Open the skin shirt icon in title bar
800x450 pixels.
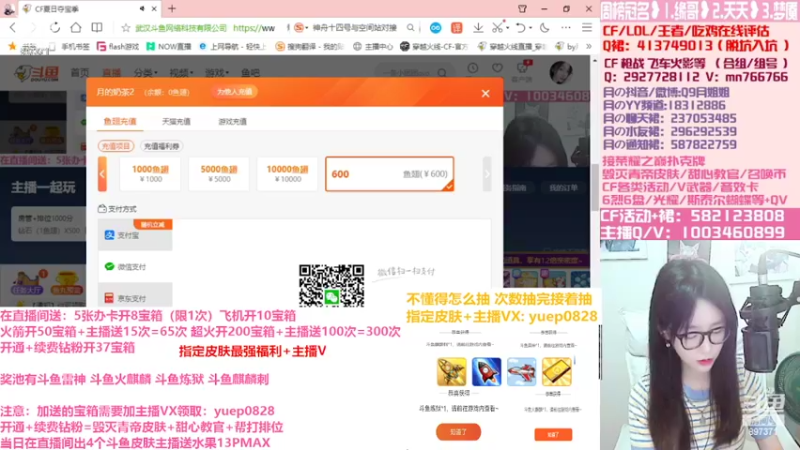522,9
